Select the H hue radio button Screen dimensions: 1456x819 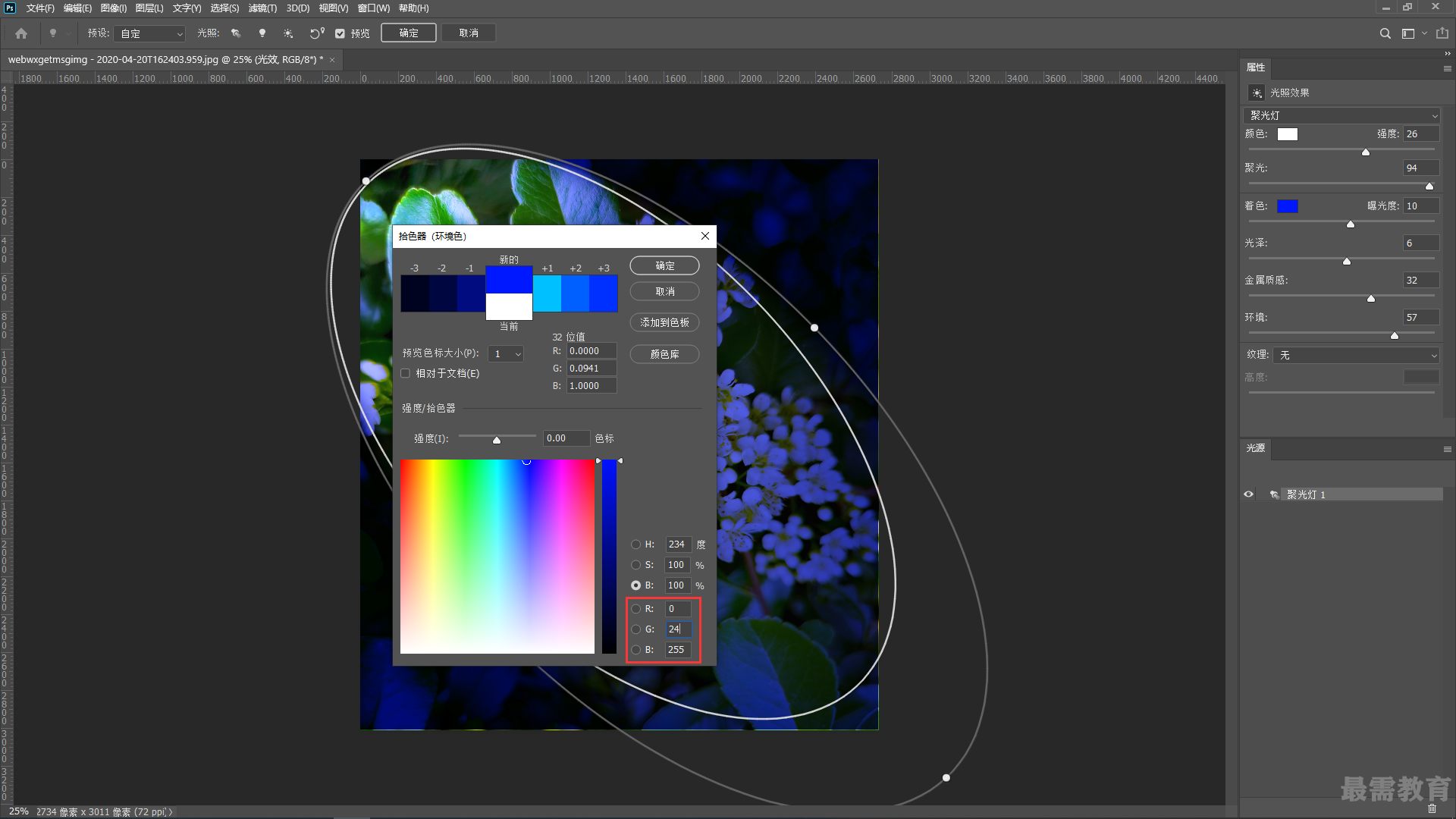(635, 544)
